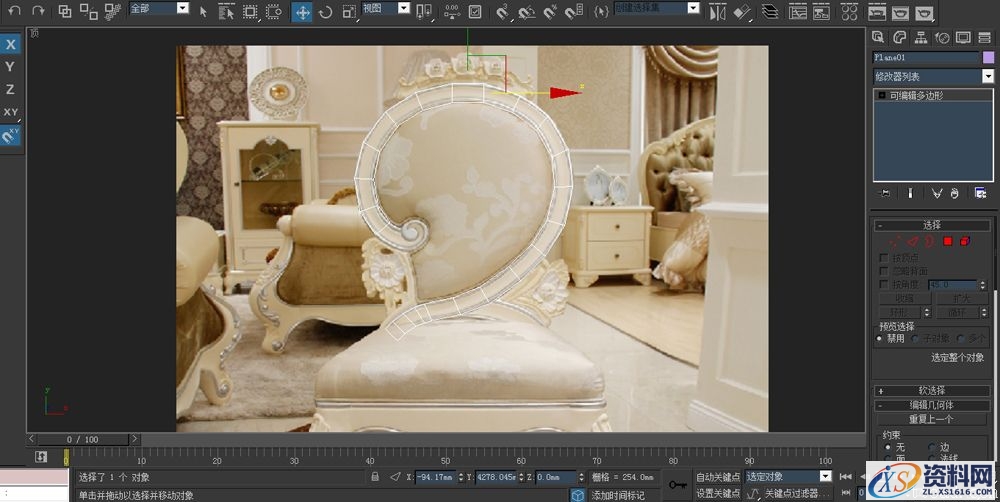The height and width of the screenshot is (502, 1000).
Task: Toggle the selection lock padlock icon
Action: tap(374, 476)
